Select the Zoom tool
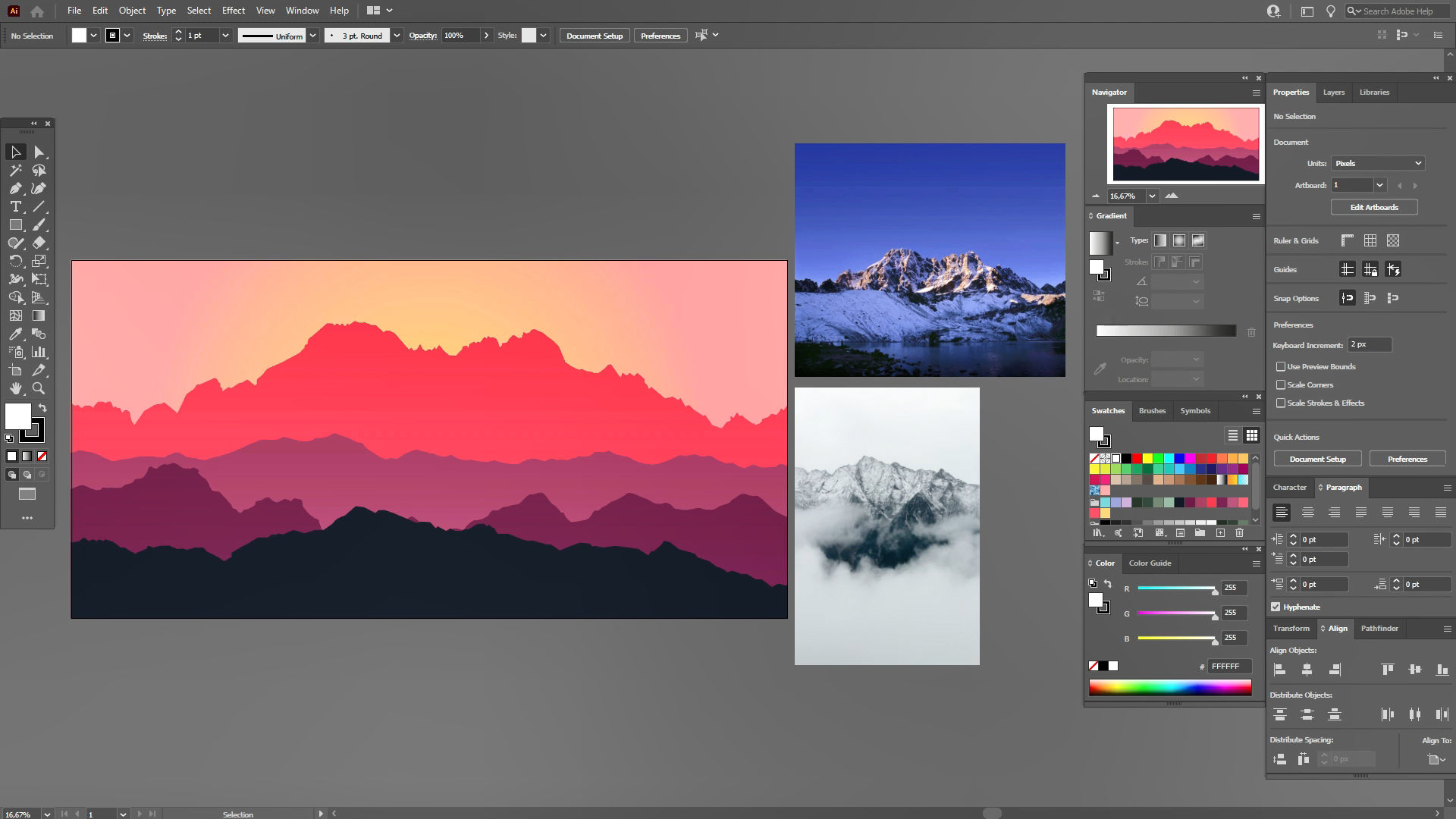The width and height of the screenshot is (1456, 819). pyautogui.click(x=39, y=388)
